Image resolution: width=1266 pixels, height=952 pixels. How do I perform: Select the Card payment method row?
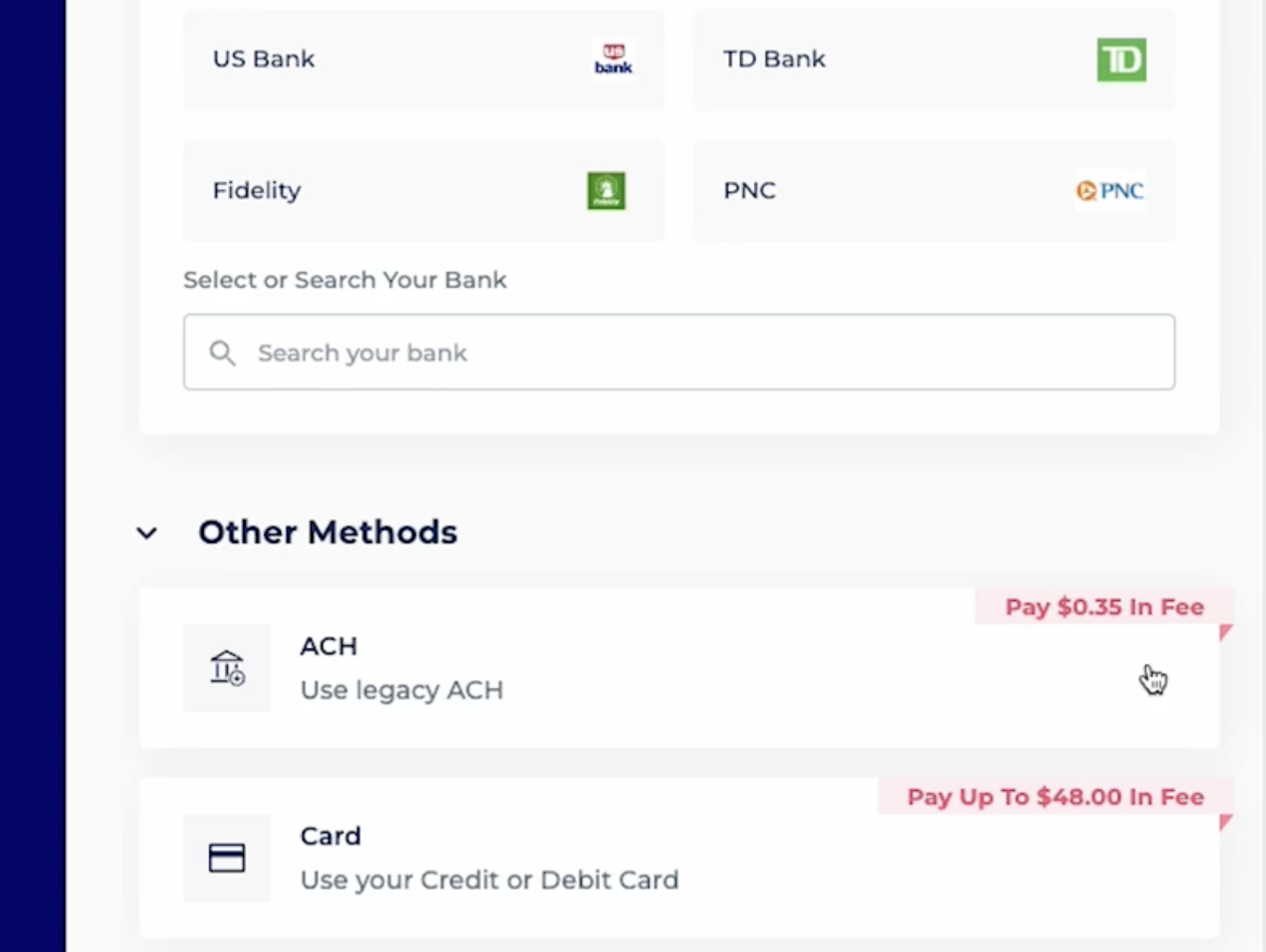679,858
